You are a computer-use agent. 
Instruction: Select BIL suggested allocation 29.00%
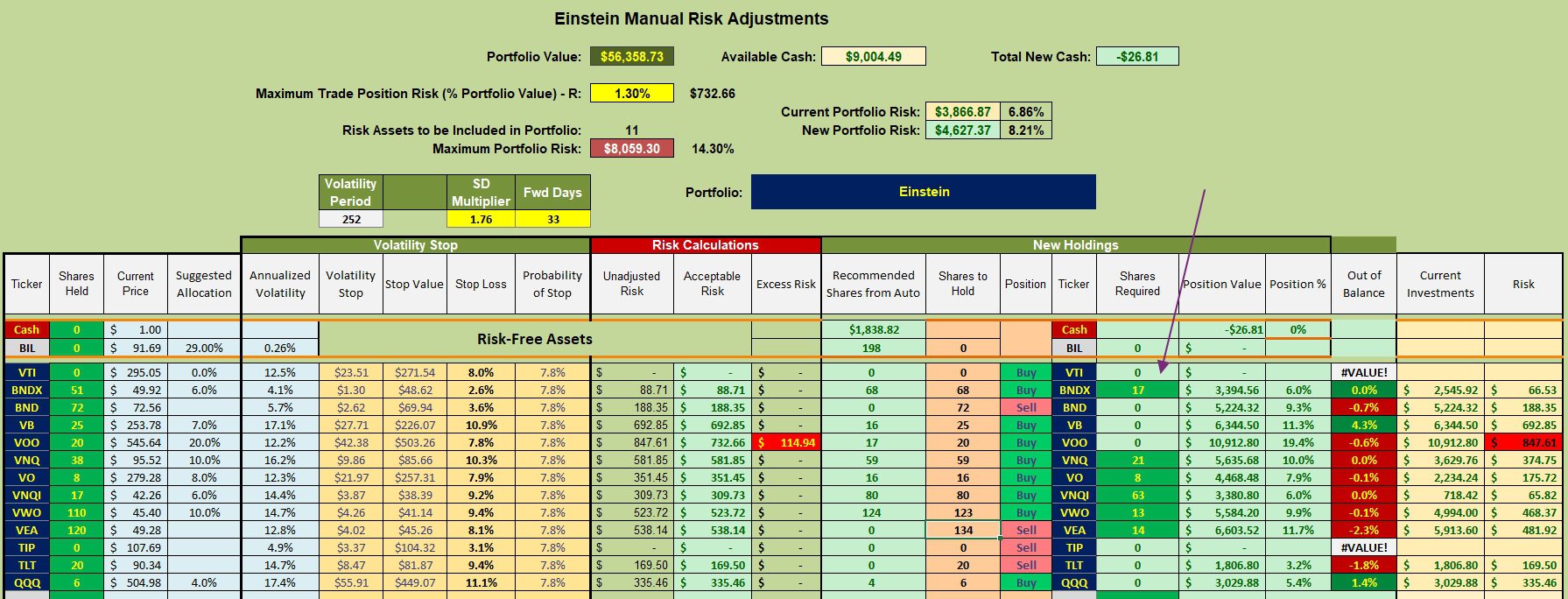204,348
